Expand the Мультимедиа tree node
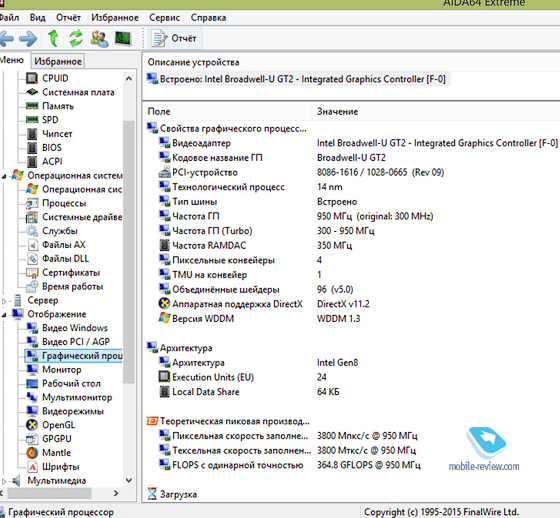 click(x=4, y=481)
